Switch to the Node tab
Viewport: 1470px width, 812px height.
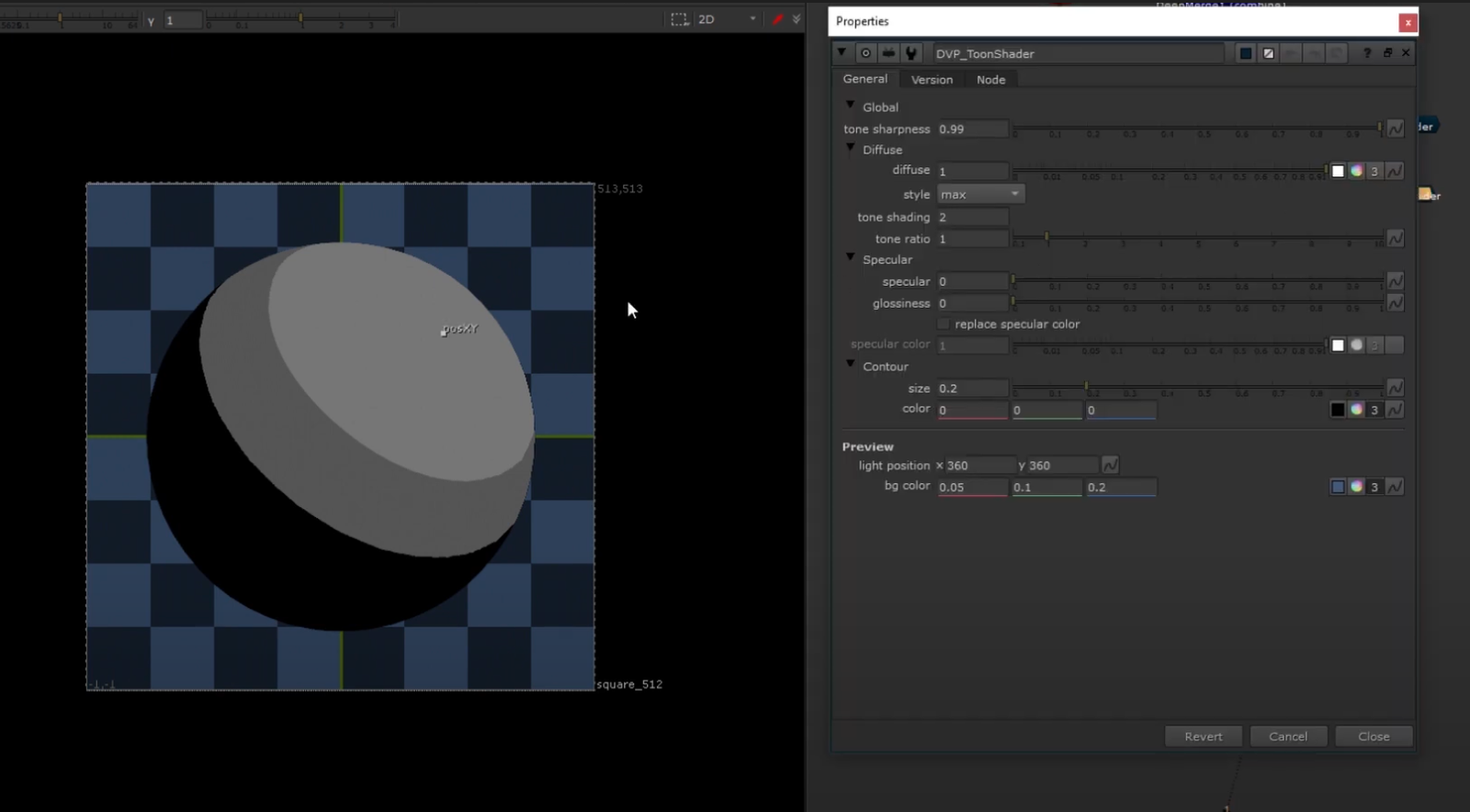tap(990, 80)
